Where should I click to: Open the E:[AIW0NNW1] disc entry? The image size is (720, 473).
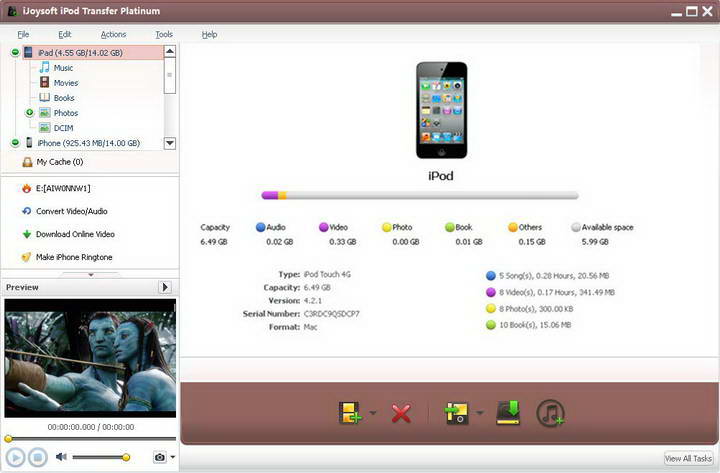coord(63,188)
